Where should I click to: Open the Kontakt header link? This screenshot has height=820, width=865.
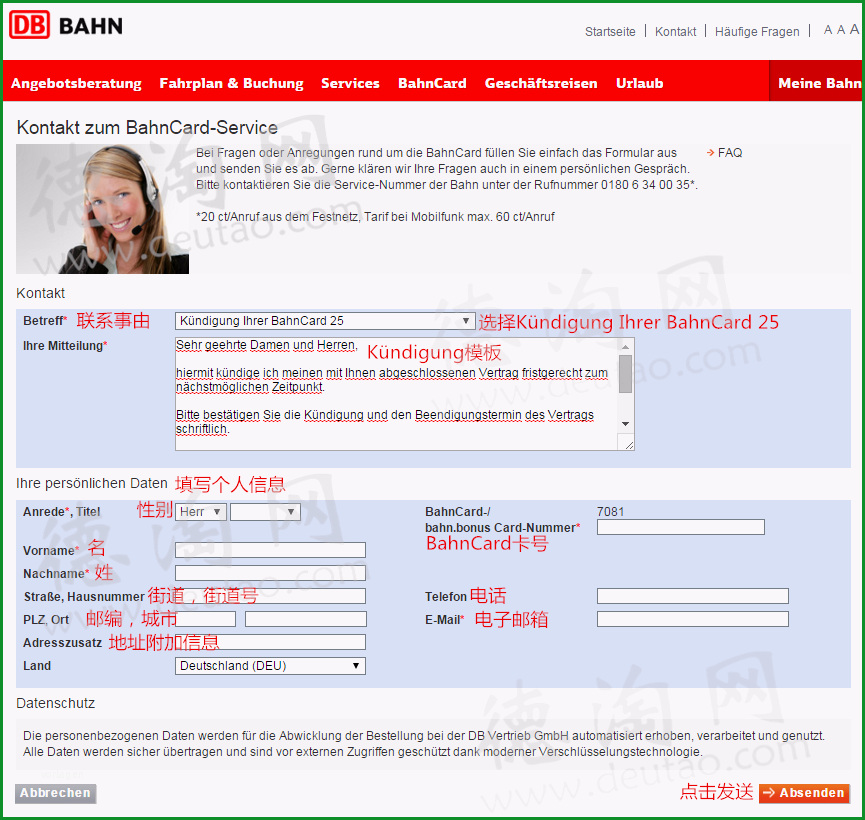675,31
